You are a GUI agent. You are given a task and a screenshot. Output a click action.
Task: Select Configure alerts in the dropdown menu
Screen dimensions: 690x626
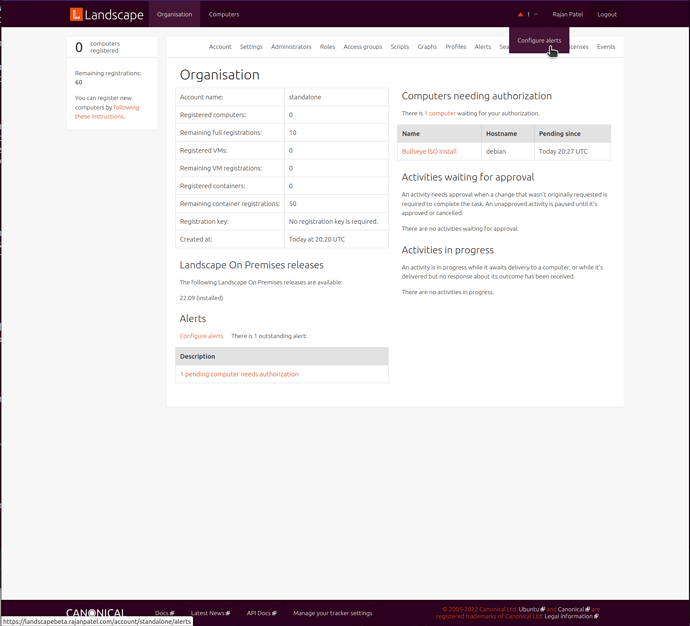tap(539, 40)
